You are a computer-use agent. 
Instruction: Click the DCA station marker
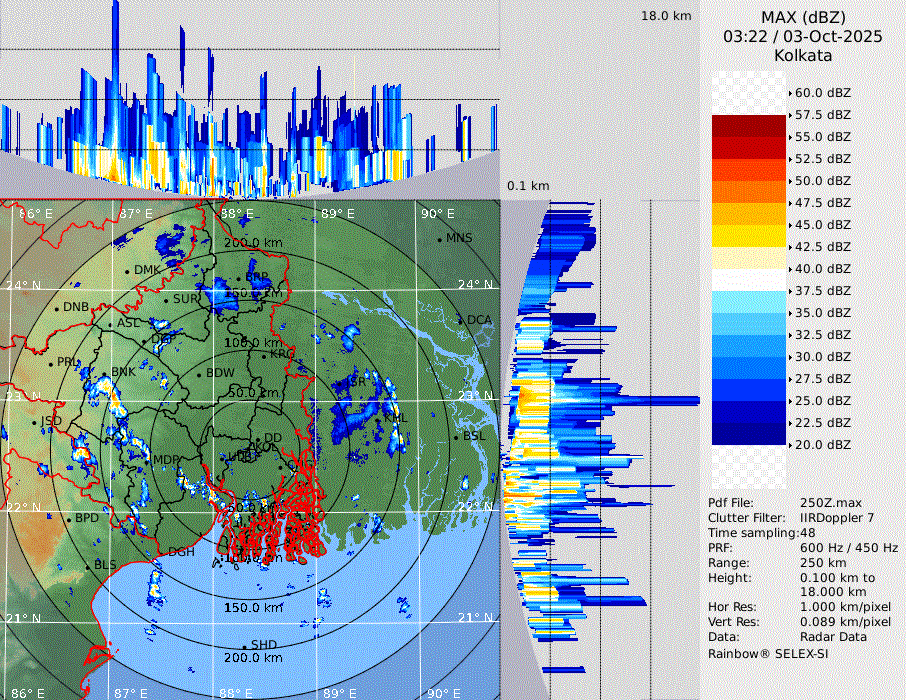(462, 321)
